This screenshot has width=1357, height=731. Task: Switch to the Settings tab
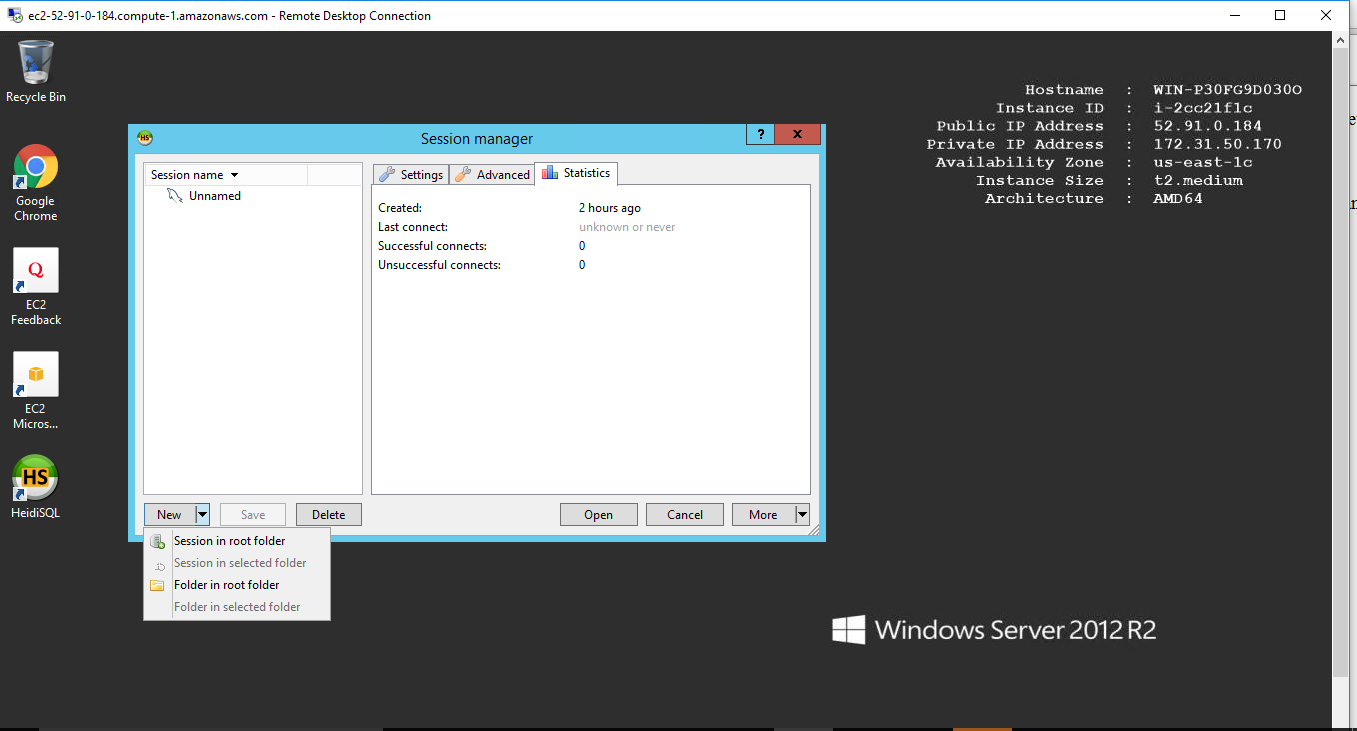coord(411,174)
